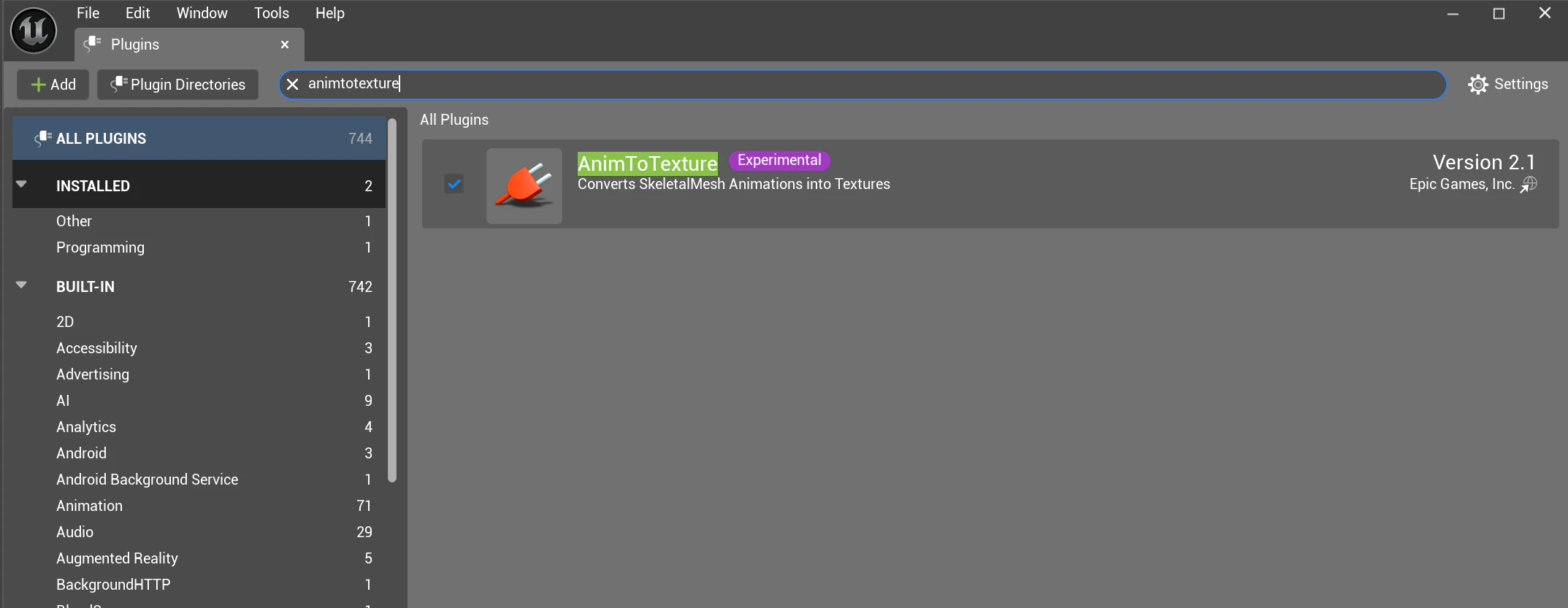
Task: Minimize the Plugins window
Action: (1453, 14)
